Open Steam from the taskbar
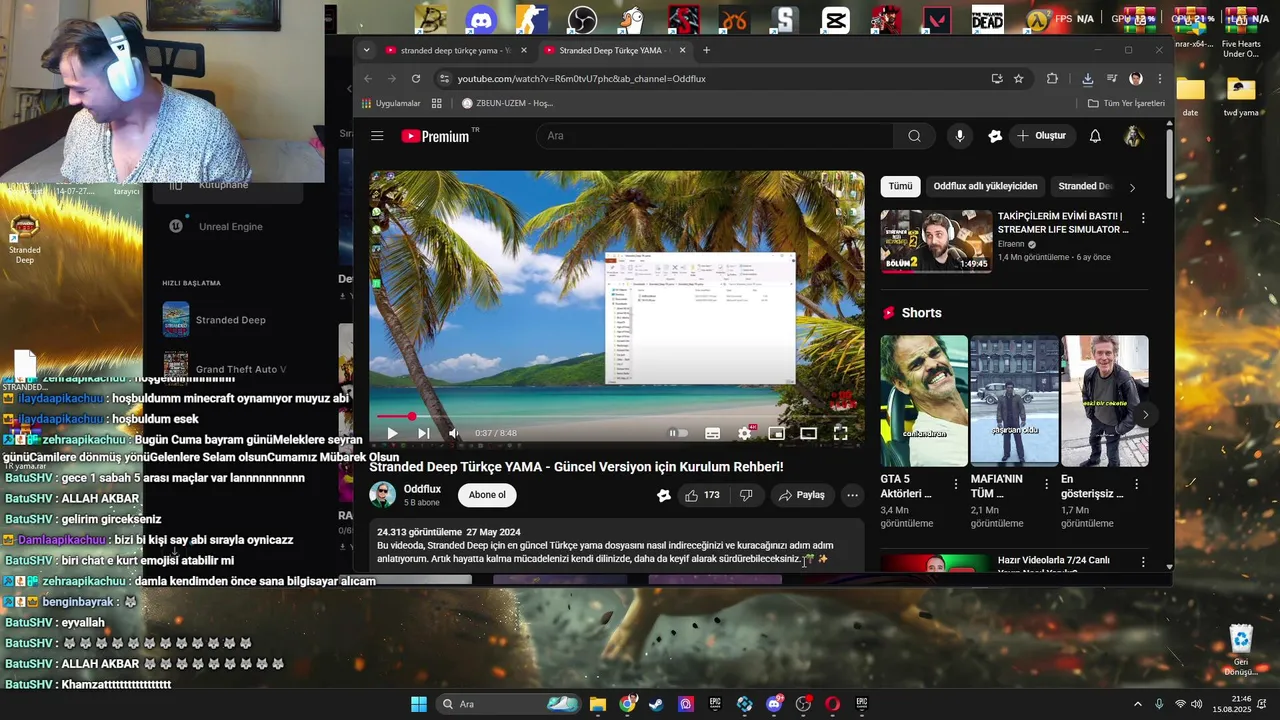 click(x=656, y=704)
